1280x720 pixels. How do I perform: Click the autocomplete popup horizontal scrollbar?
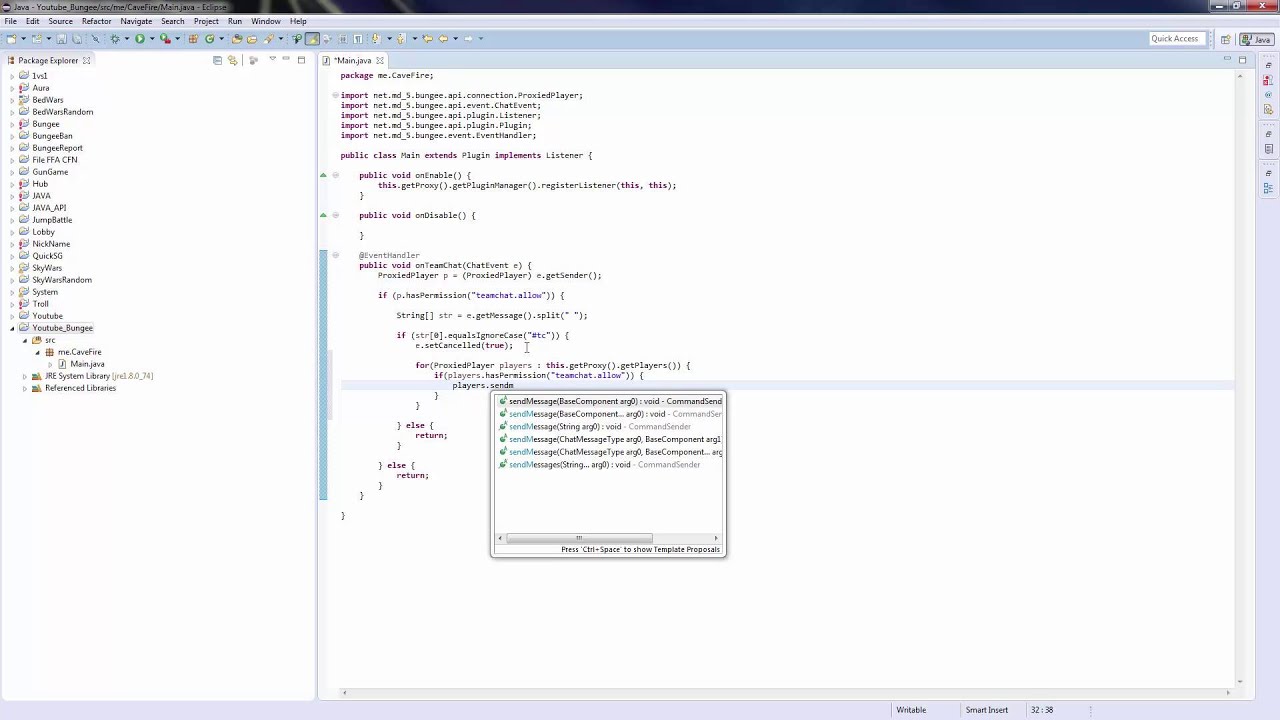coord(578,538)
